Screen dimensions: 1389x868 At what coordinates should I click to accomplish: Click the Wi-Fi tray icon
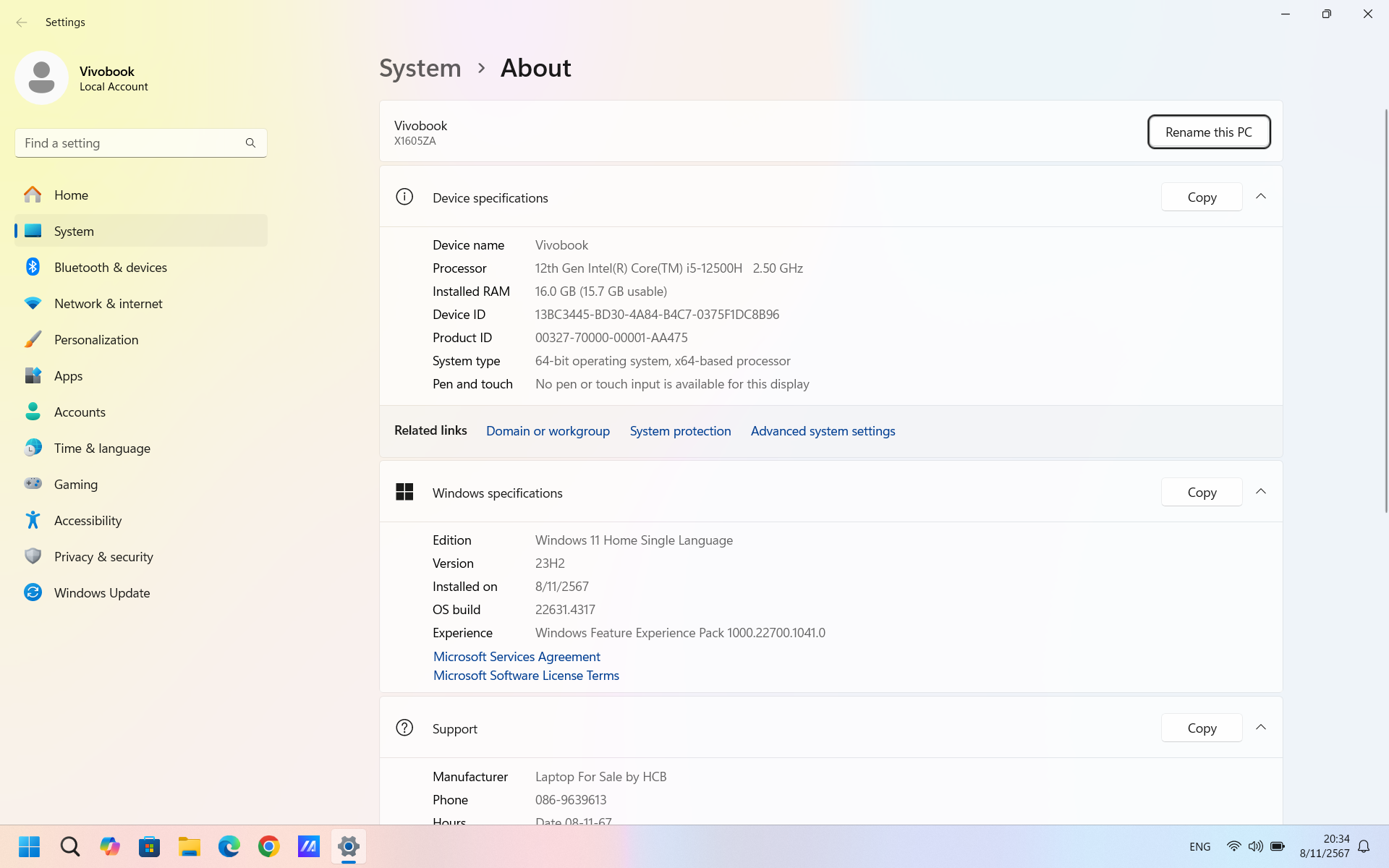(1234, 846)
